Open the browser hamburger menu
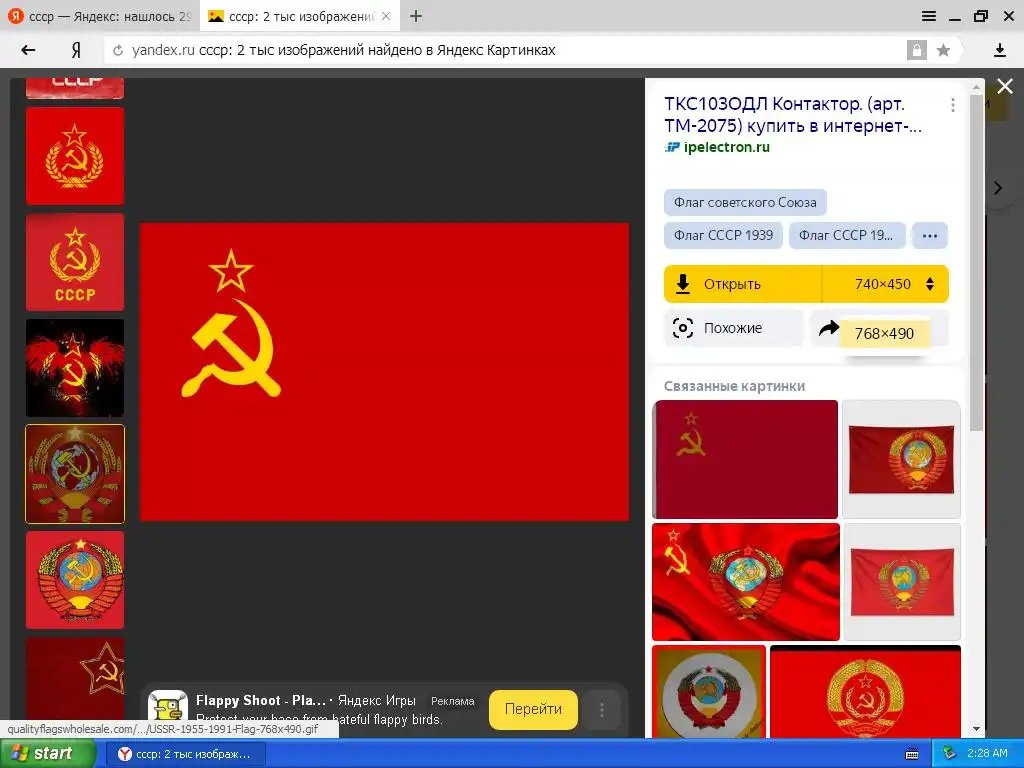Screen dimensions: 1024x768 pyautogui.click(x=929, y=16)
